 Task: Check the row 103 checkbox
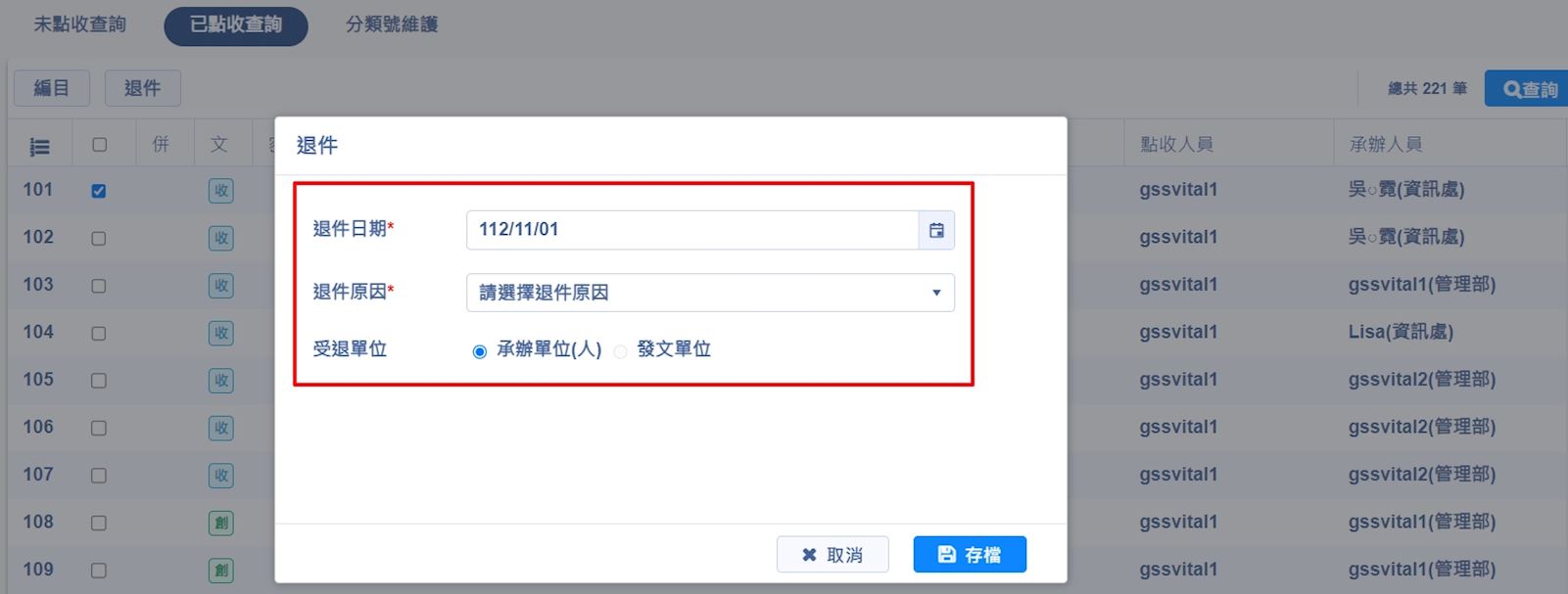click(99, 286)
